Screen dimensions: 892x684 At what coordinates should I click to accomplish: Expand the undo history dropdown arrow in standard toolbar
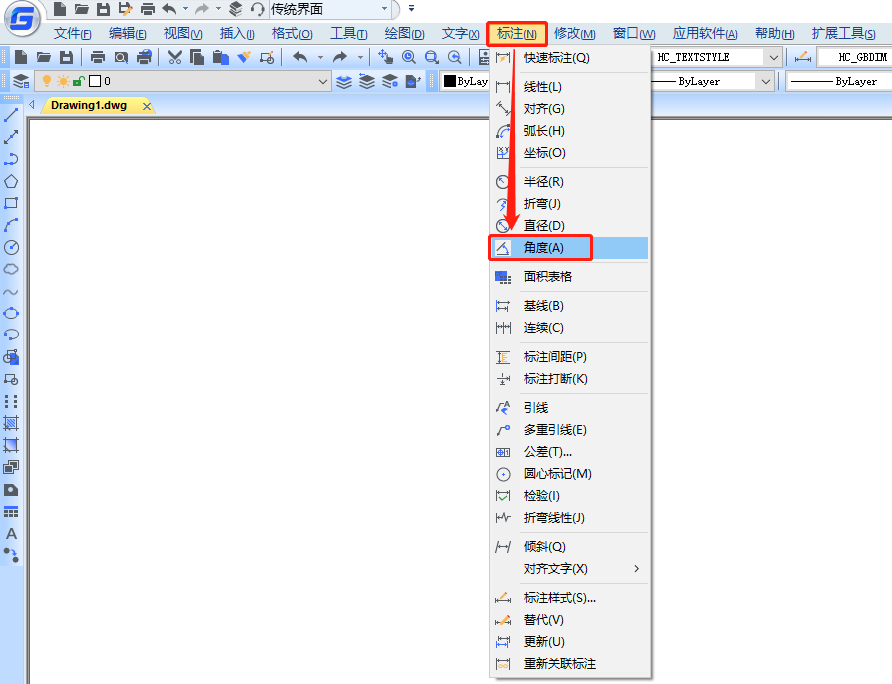click(x=320, y=57)
